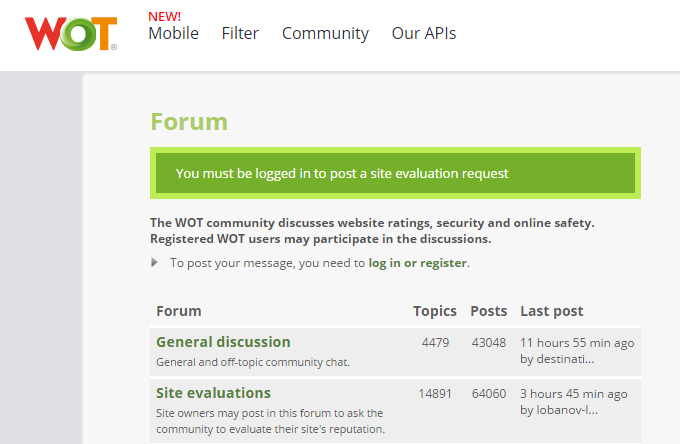Click posts count 64060
The image size is (680, 444).
(x=489, y=394)
